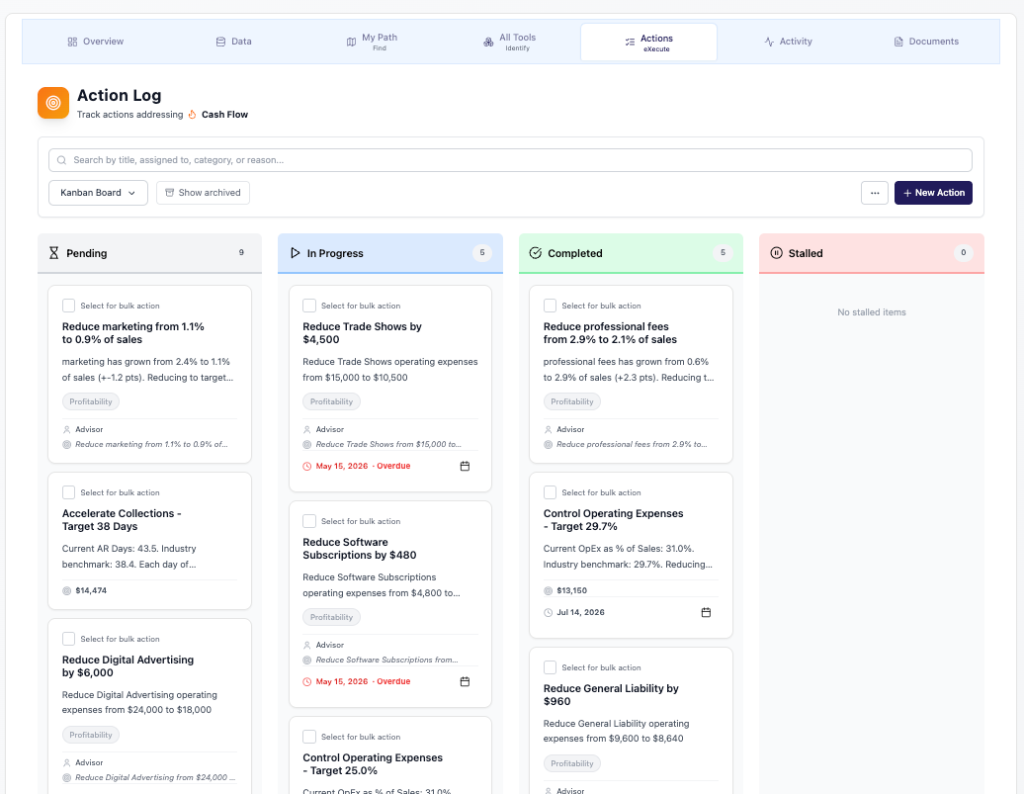Open calendar icon on Software Subscriptions card

[465, 682]
